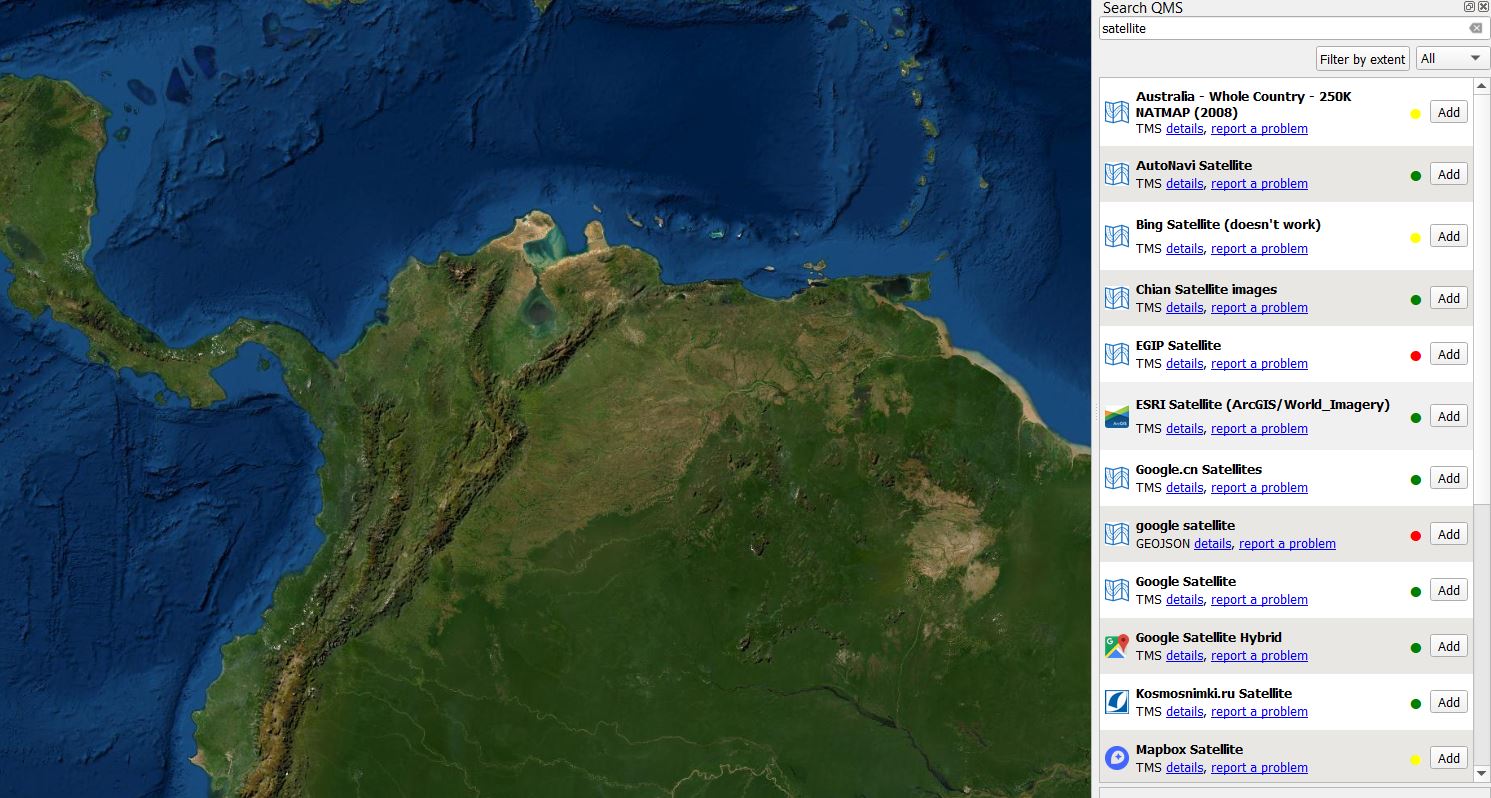Open details for Google.cn Satellites
1491x798 pixels.
pyautogui.click(x=1184, y=488)
